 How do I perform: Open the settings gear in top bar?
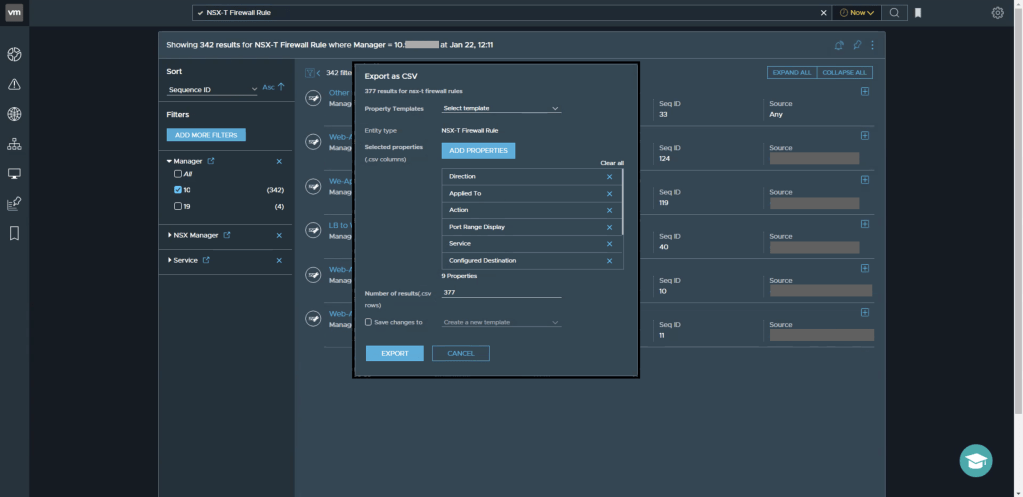(997, 13)
